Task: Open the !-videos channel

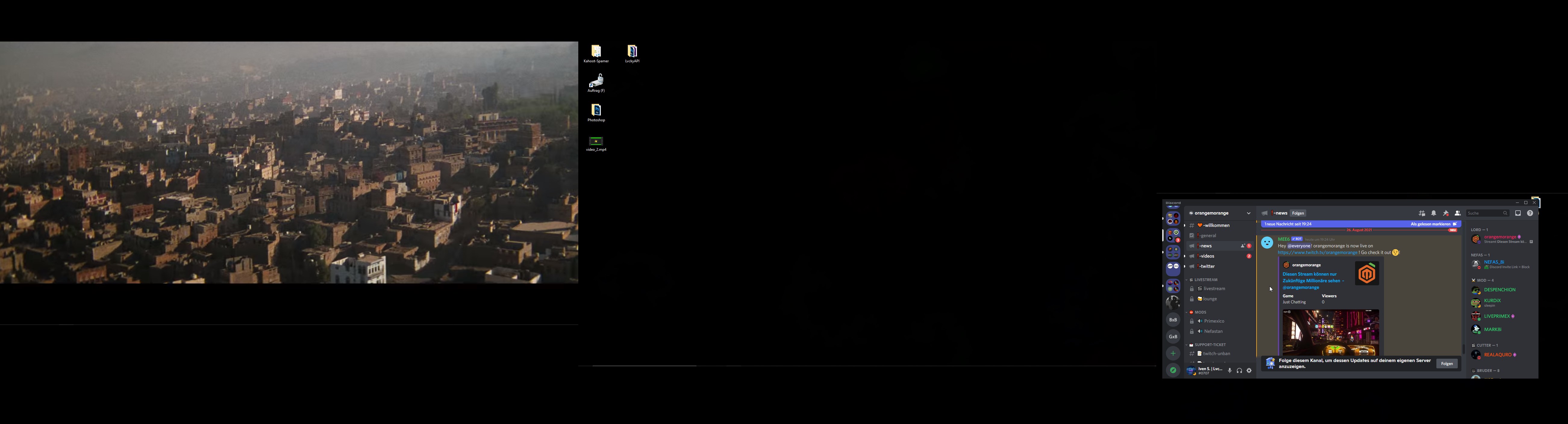Action: [1207, 256]
